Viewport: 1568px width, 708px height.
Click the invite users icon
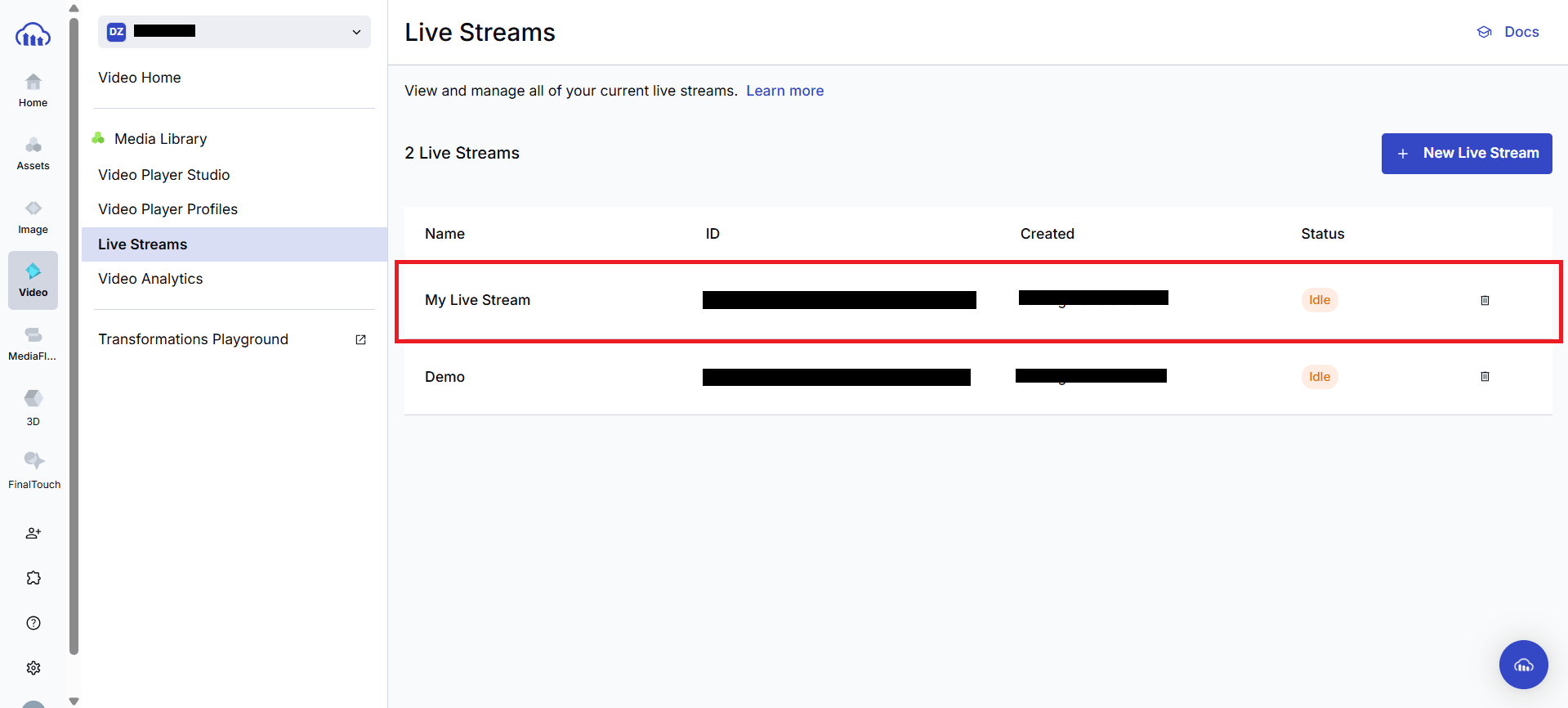click(x=33, y=533)
